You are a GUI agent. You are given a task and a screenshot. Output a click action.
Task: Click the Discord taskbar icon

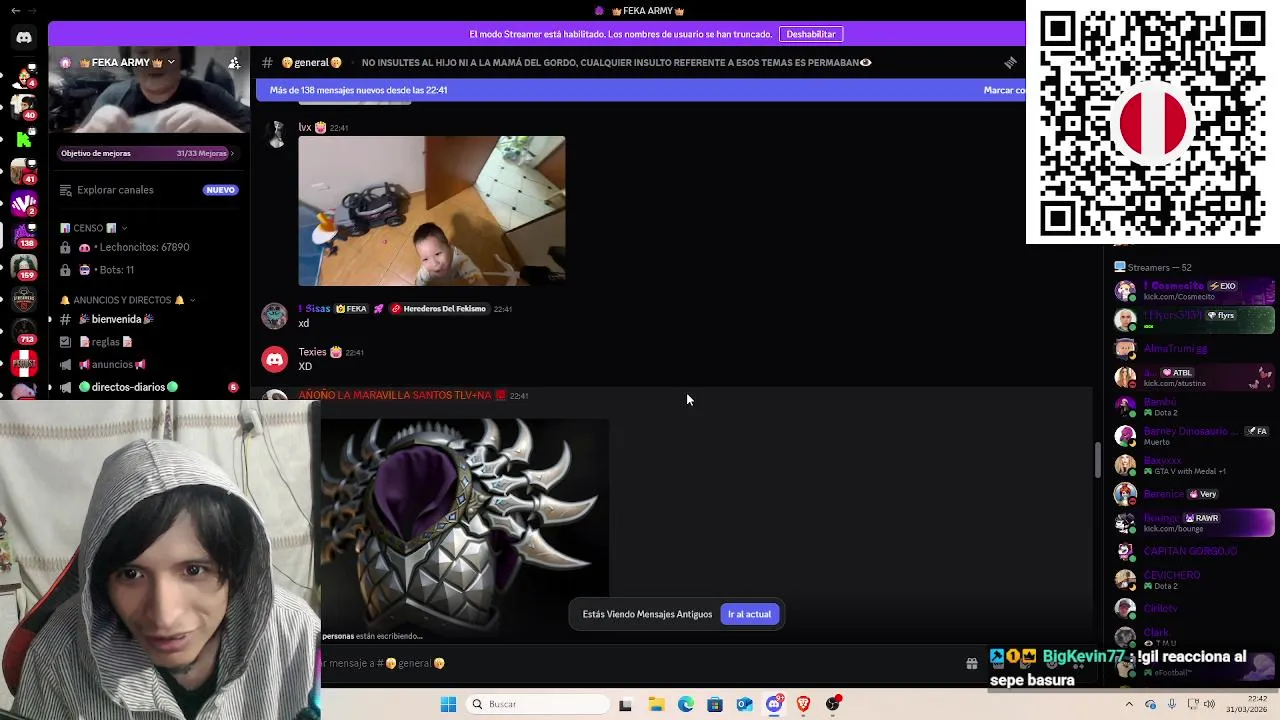pyautogui.click(x=774, y=704)
